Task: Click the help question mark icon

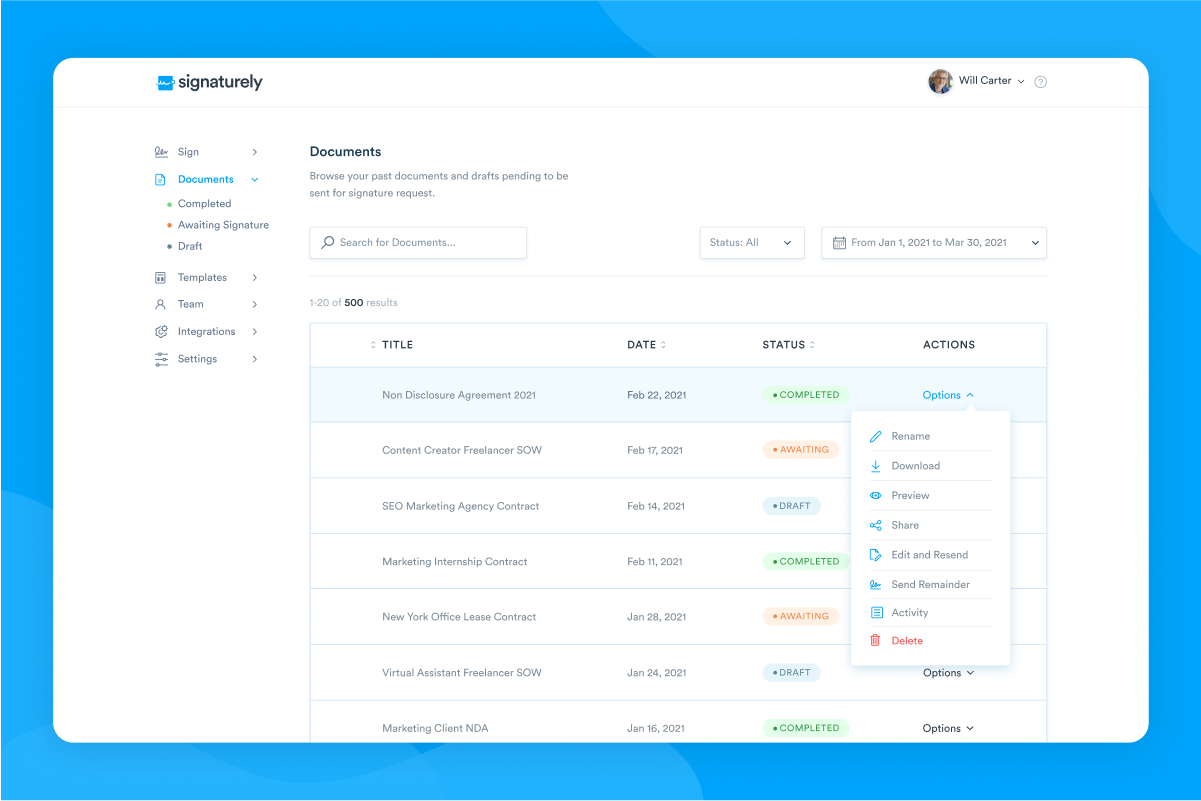Action: click(1040, 82)
